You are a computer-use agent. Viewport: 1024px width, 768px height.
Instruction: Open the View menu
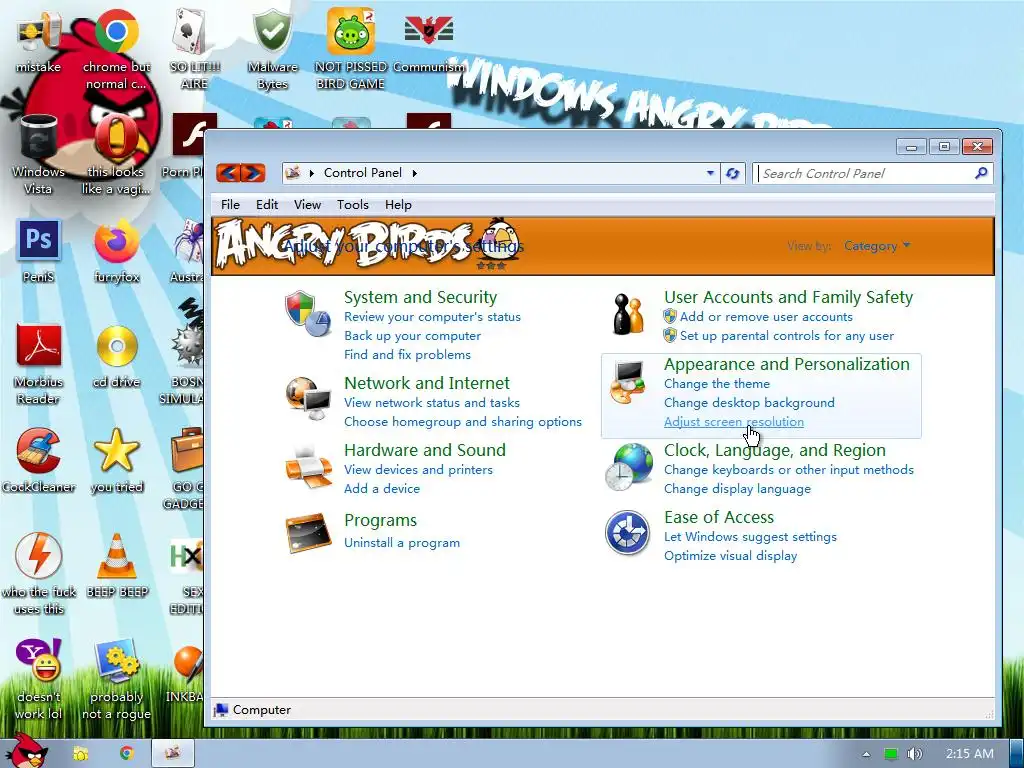pyautogui.click(x=307, y=204)
